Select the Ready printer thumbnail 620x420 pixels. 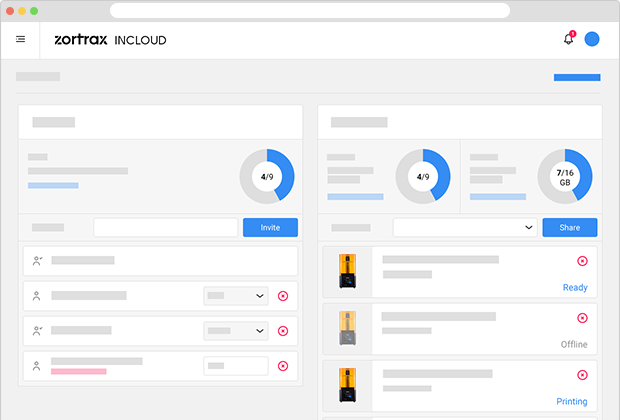(x=347, y=272)
